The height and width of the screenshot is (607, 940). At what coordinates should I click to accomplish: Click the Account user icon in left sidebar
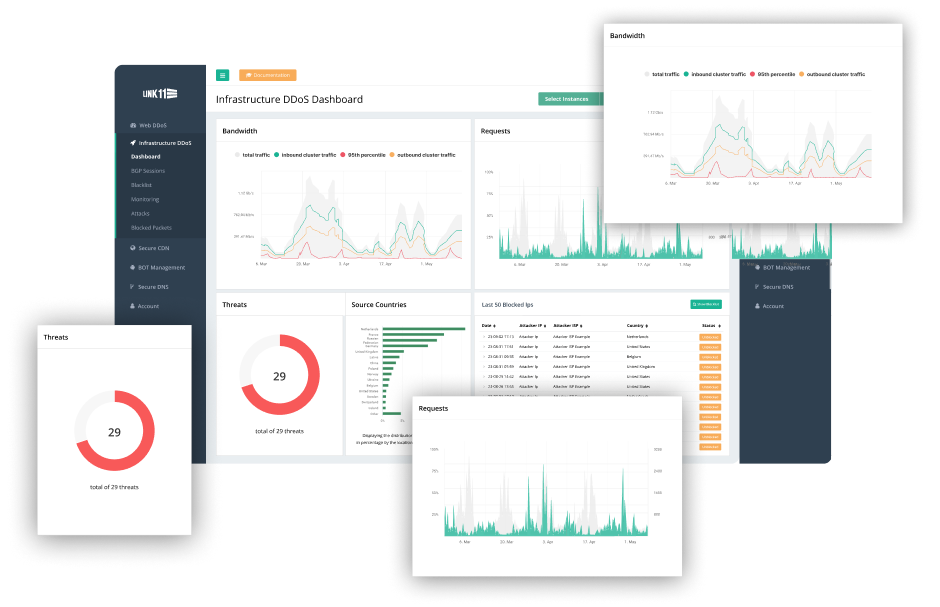(x=133, y=306)
